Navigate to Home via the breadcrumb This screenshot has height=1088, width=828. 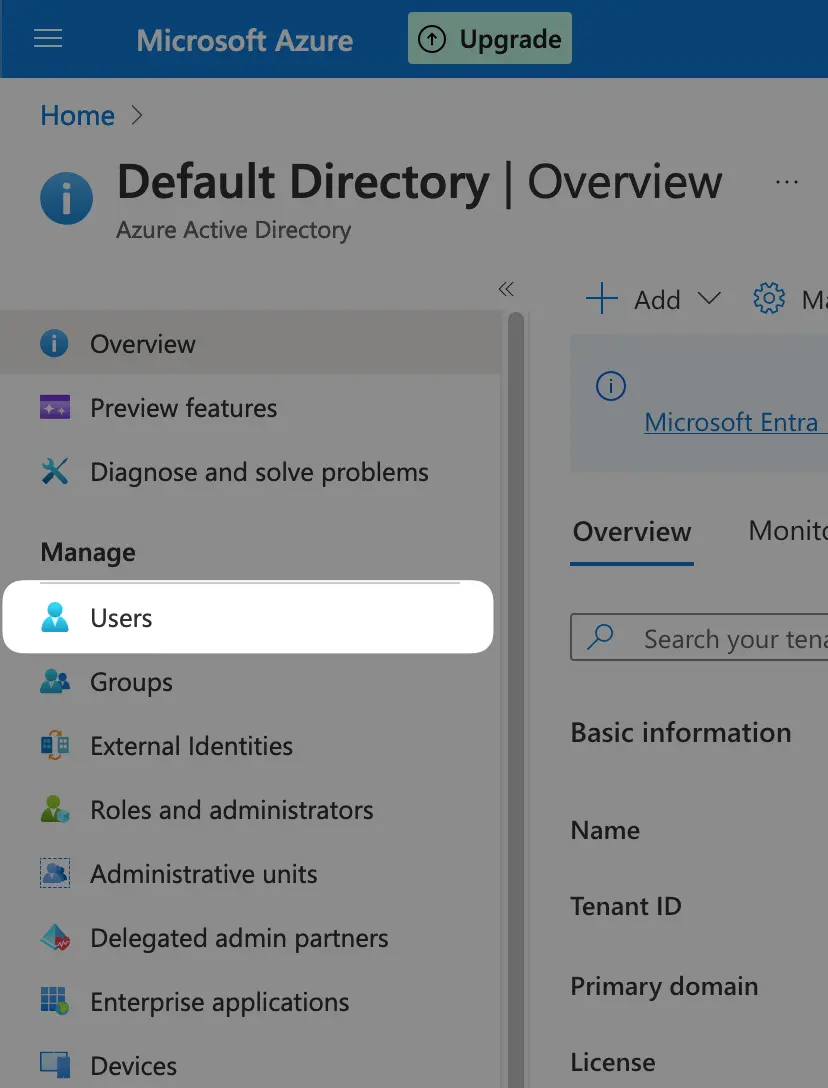[77, 115]
